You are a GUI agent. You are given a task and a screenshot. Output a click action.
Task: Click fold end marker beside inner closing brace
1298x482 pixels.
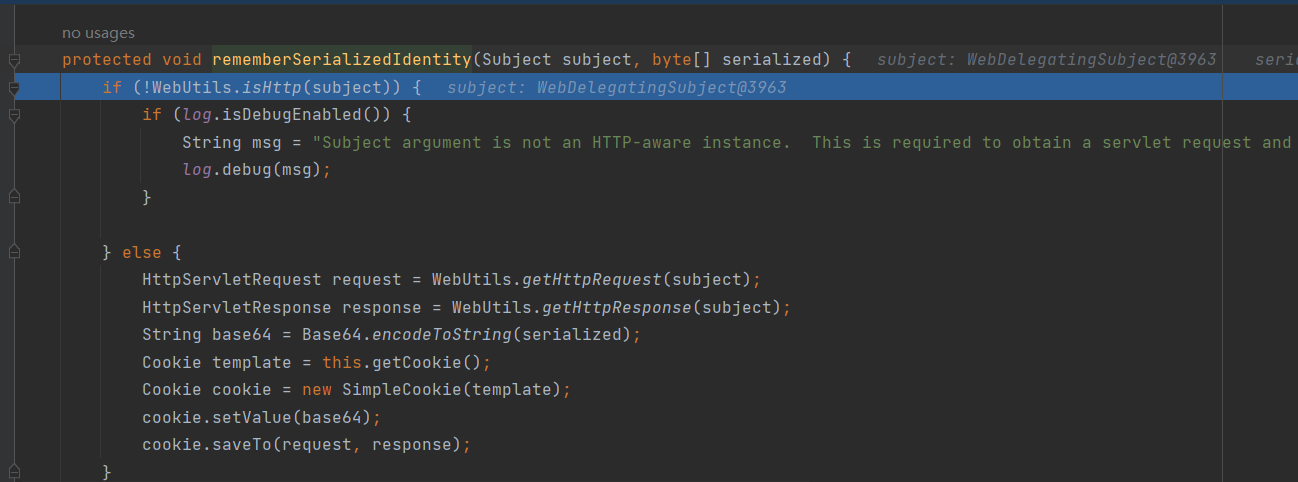tap(14, 198)
